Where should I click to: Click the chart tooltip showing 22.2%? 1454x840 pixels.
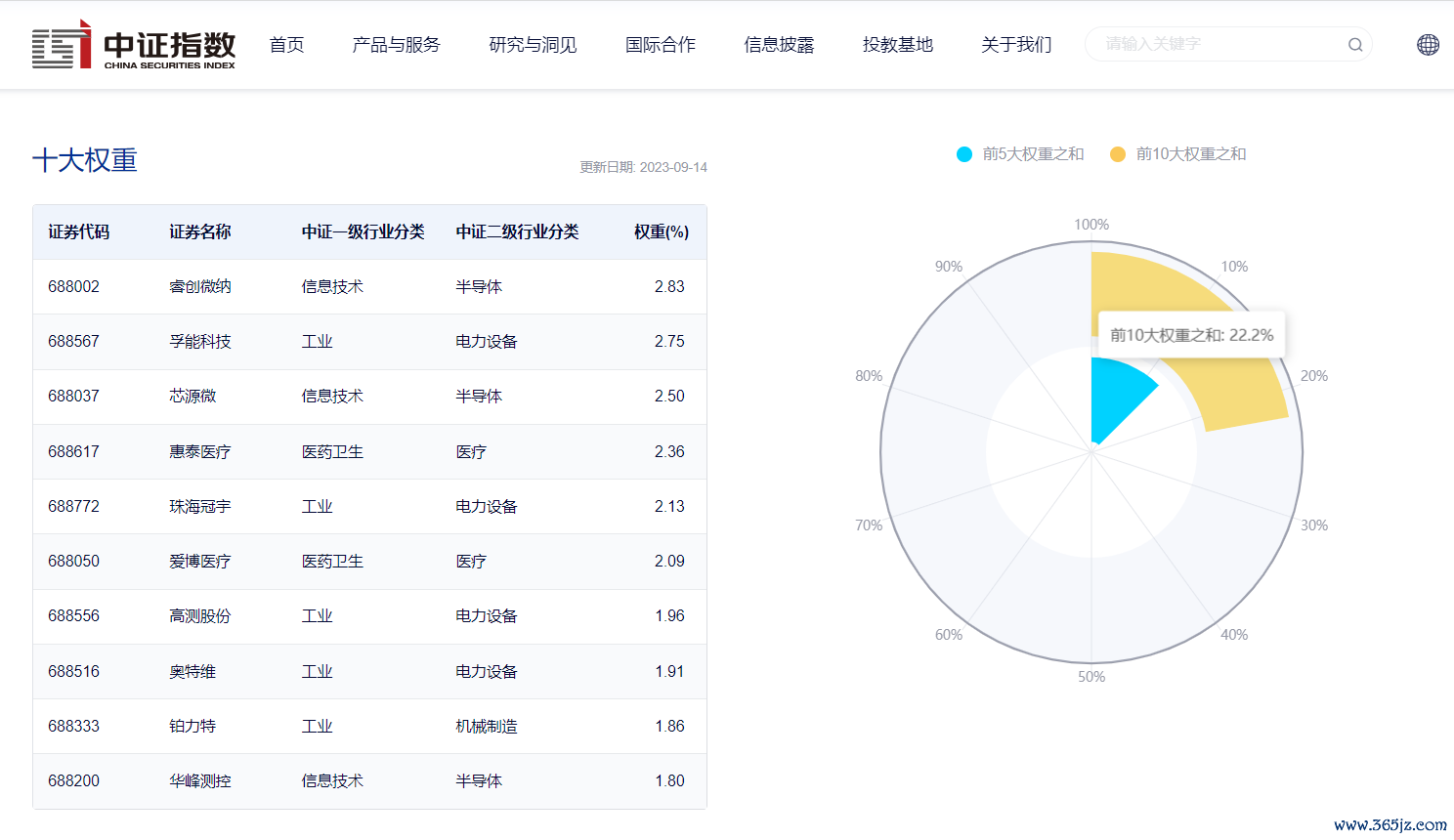(x=1192, y=336)
